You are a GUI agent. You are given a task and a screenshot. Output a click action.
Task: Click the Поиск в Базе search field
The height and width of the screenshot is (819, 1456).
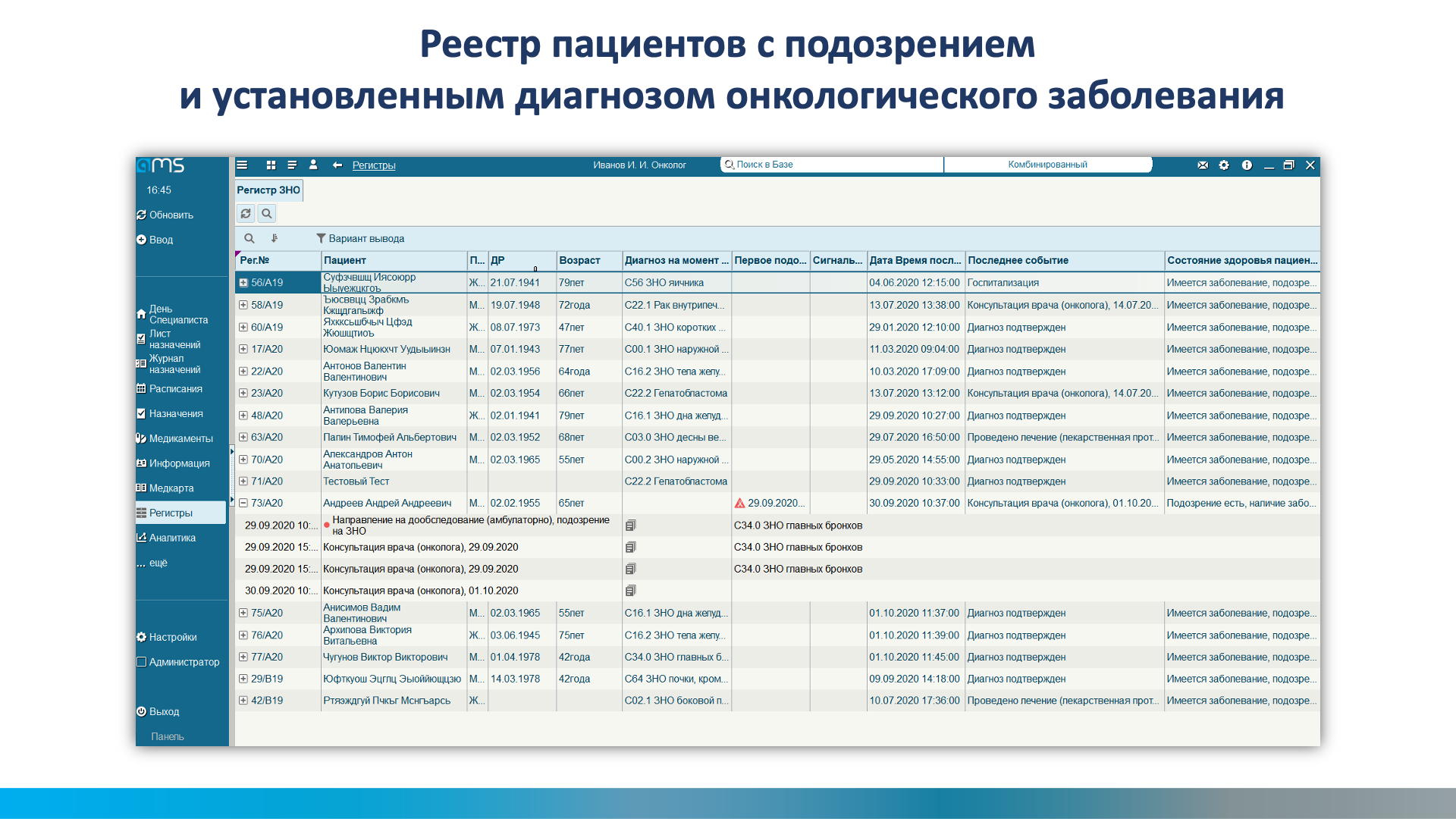click(x=831, y=165)
